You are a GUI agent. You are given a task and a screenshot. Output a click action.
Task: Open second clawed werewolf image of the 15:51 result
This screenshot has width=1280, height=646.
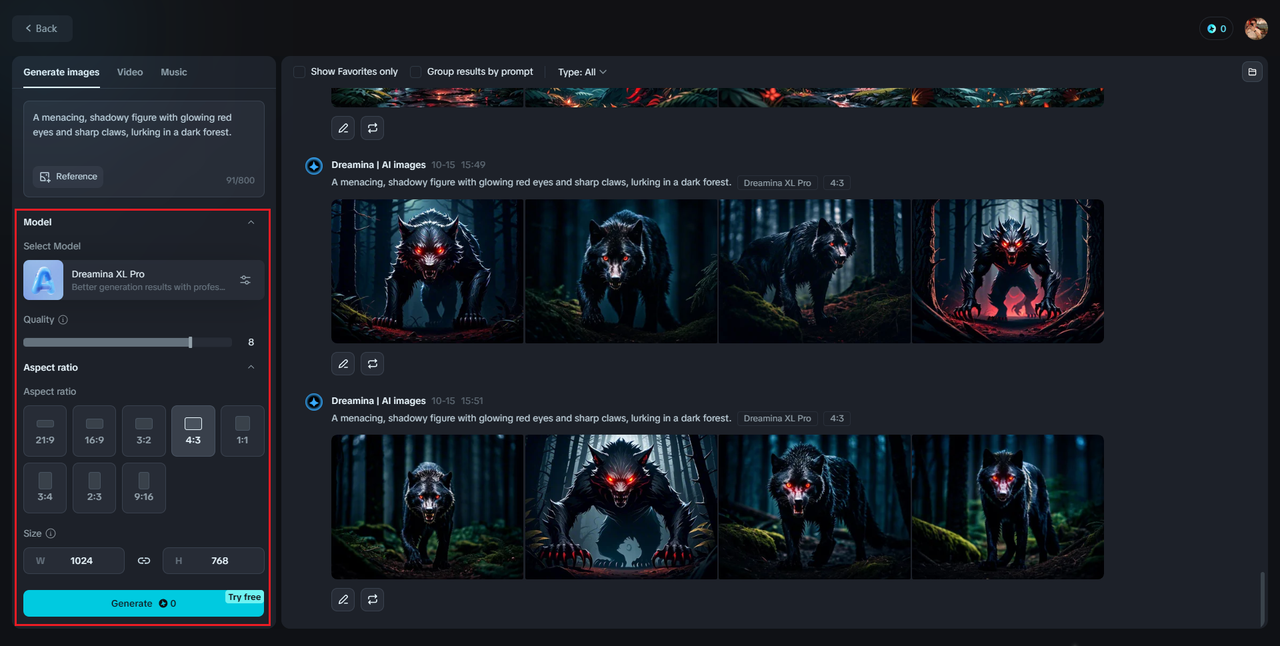coord(621,507)
